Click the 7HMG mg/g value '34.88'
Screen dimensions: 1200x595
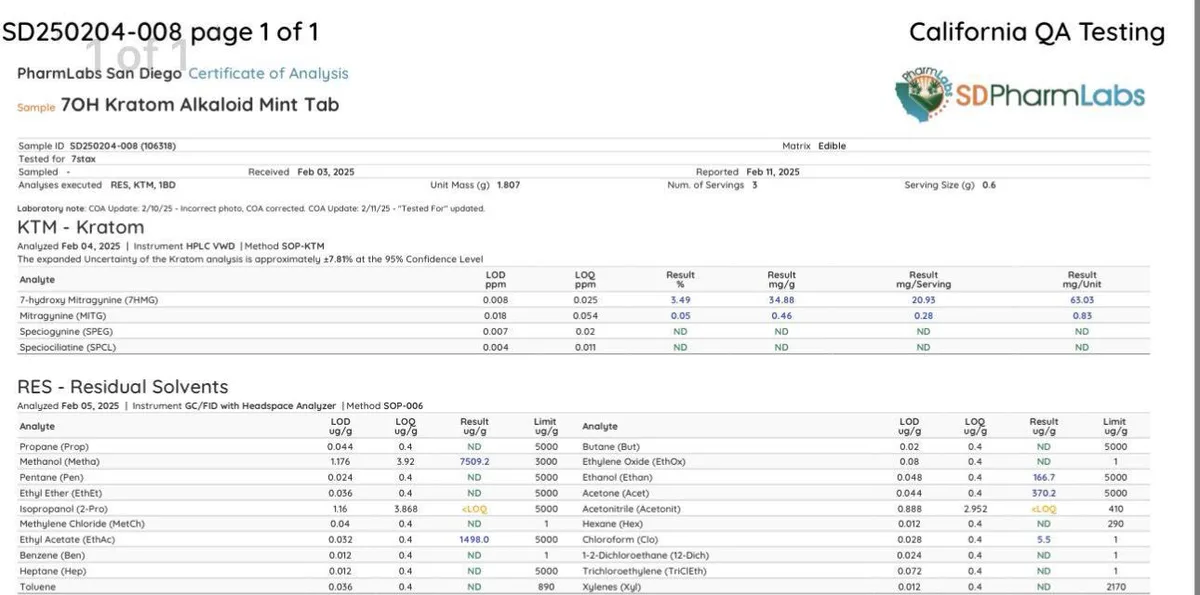(781, 300)
